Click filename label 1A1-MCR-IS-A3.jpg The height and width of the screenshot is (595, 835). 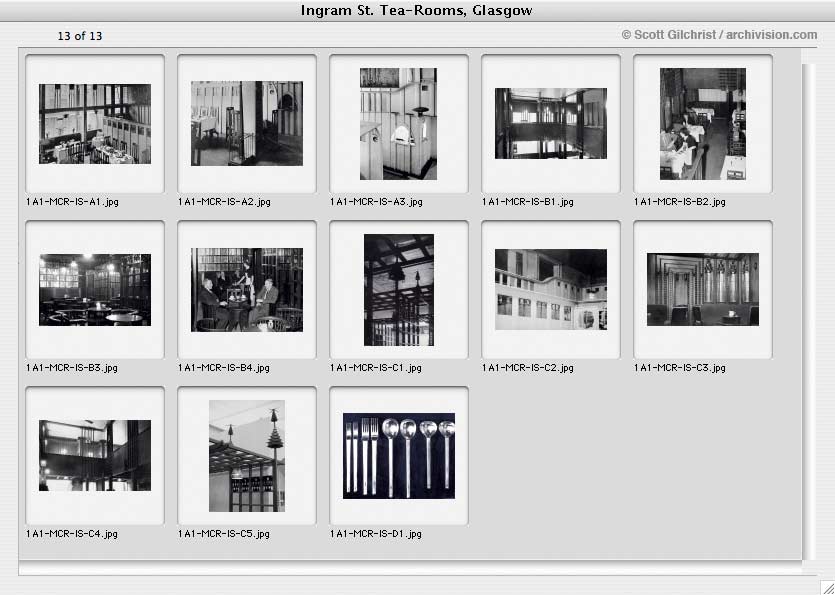pyautogui.click(x=376, y=202)
